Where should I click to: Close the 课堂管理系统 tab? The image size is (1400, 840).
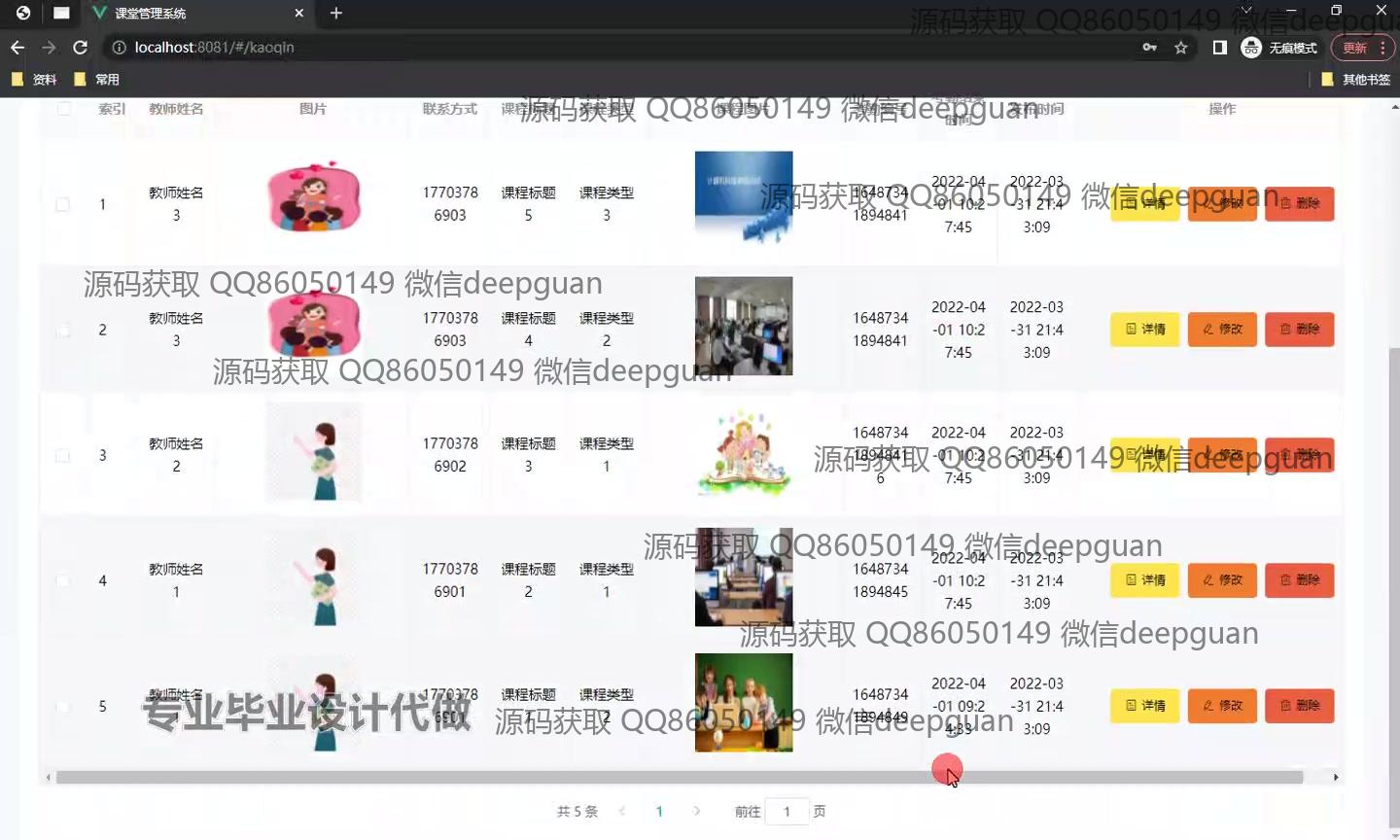[298, 14]
